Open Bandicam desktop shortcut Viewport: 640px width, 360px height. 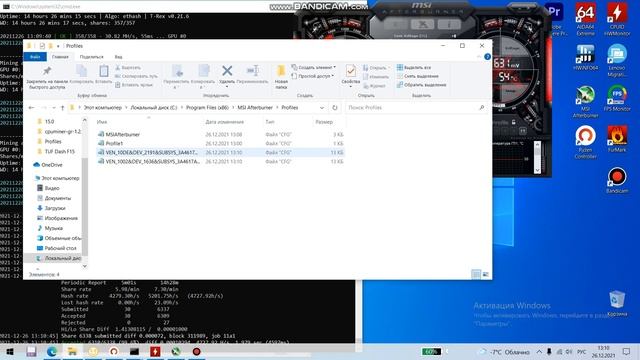(x=617, y=180)
